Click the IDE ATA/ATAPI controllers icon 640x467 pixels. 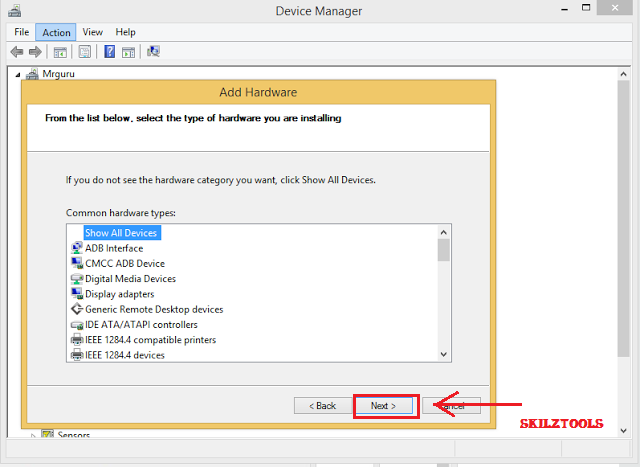coord(77,325)
